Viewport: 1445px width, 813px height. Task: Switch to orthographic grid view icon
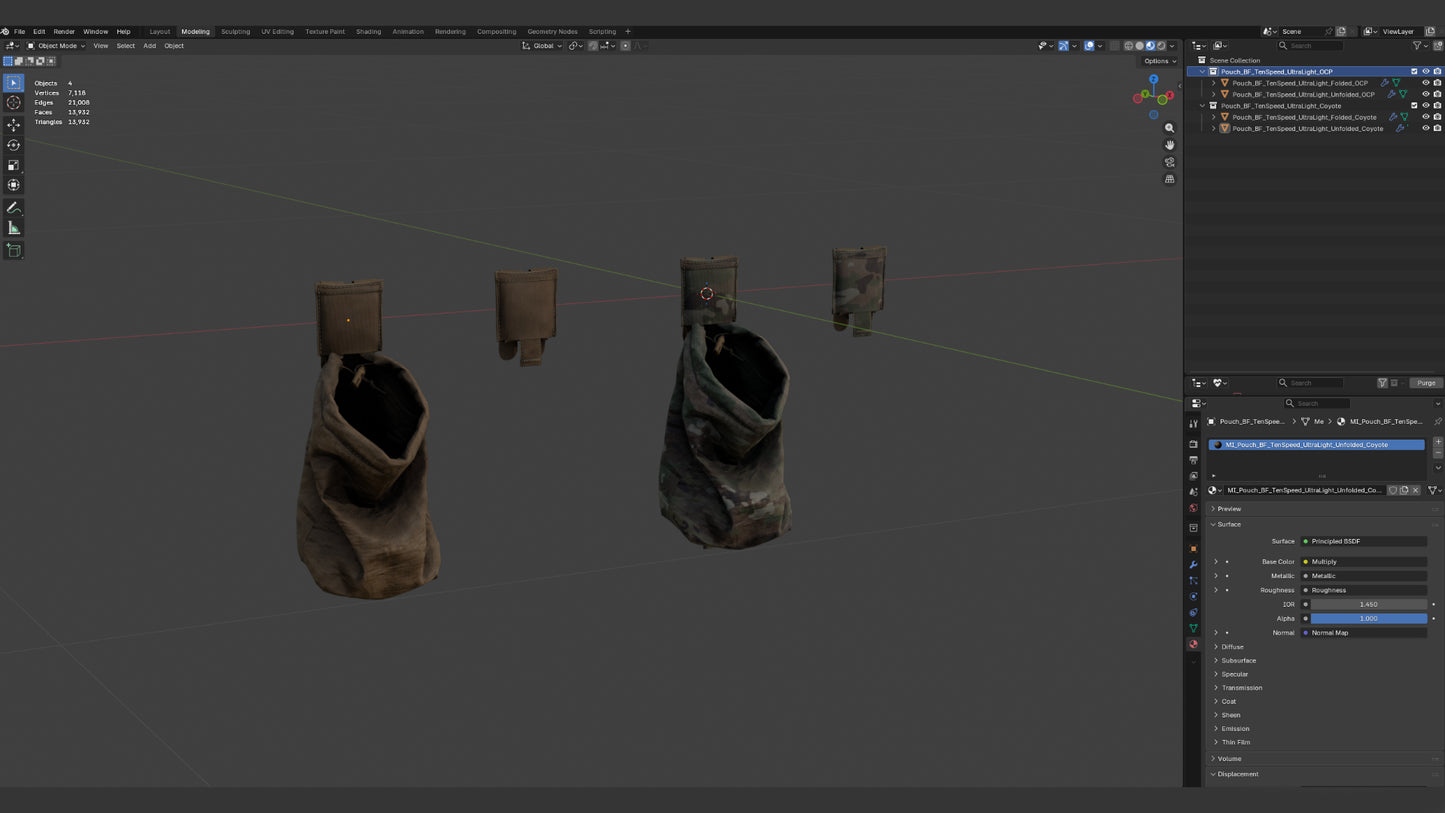[1169, 179]
